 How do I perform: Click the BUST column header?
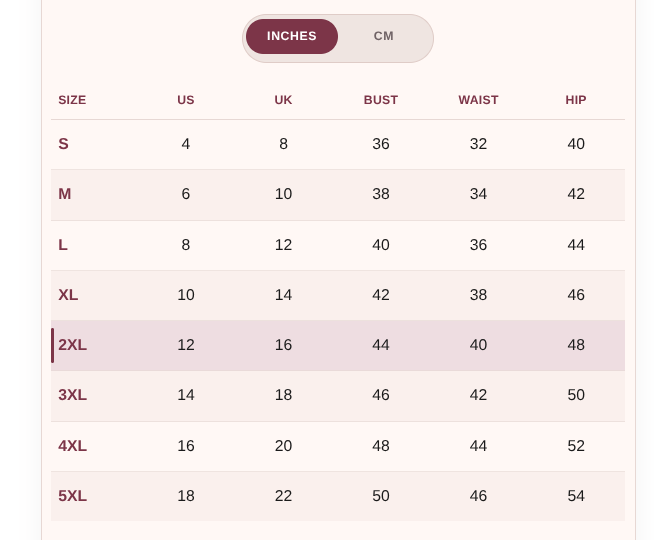[381, 100]
